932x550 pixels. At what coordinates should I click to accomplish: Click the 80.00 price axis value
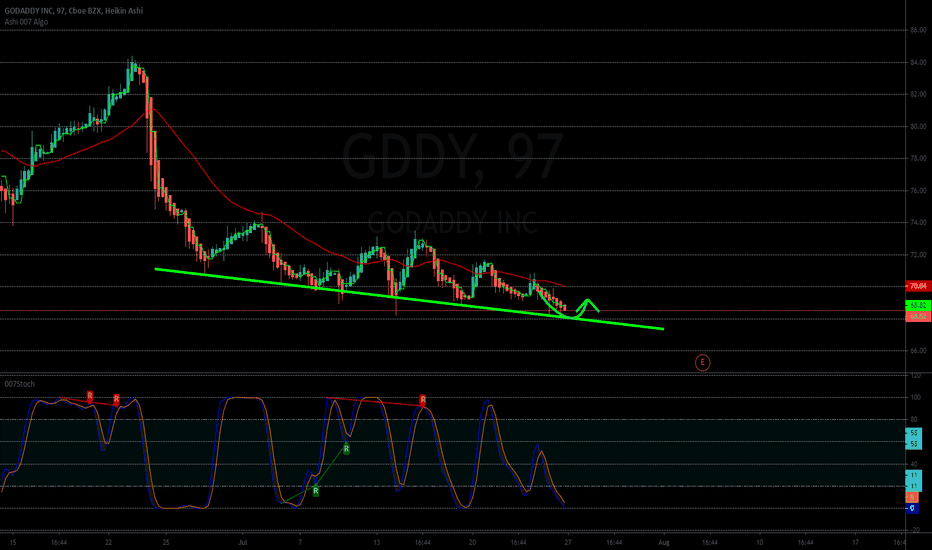pyautogui.click(x=918, y=126)
